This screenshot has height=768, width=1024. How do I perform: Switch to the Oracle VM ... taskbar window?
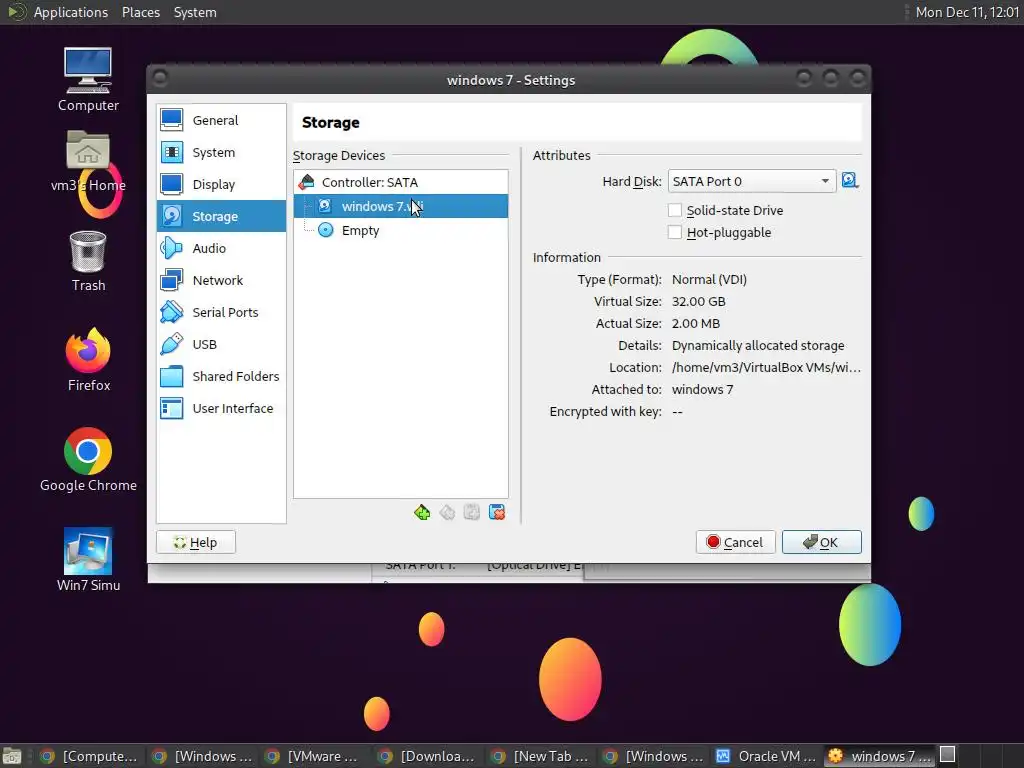coord(765,756)
